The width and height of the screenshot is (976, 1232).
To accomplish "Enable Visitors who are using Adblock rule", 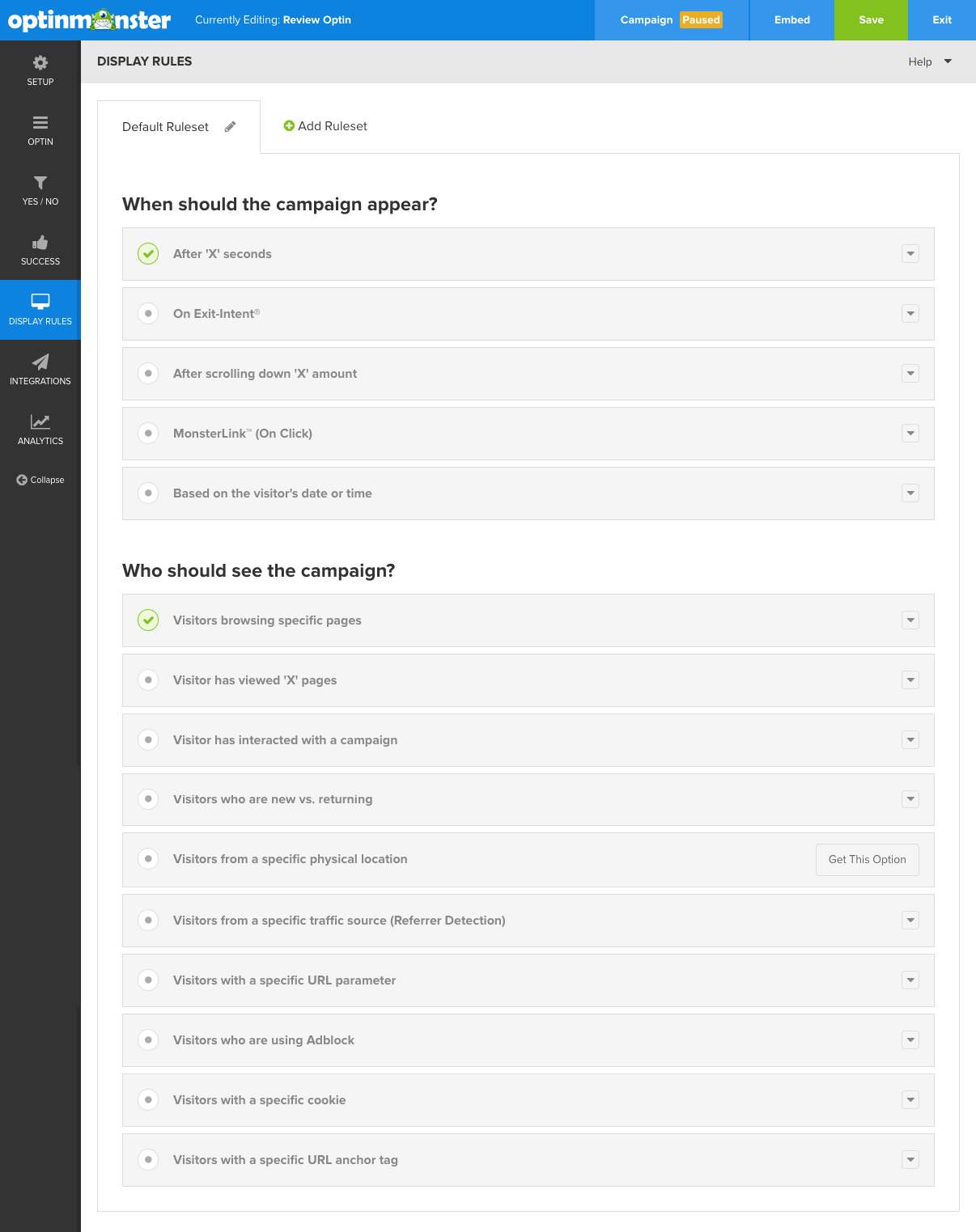I will [148, 1040].
